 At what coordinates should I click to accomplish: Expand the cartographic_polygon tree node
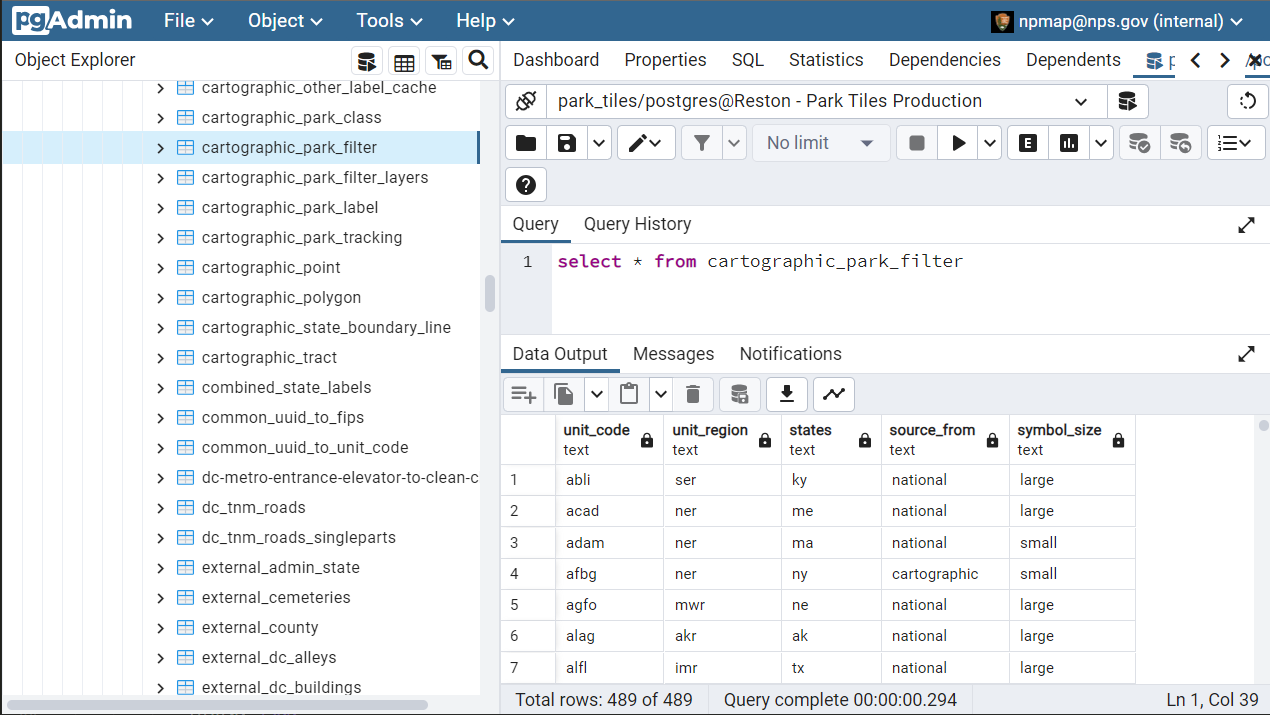click(160, 298)
